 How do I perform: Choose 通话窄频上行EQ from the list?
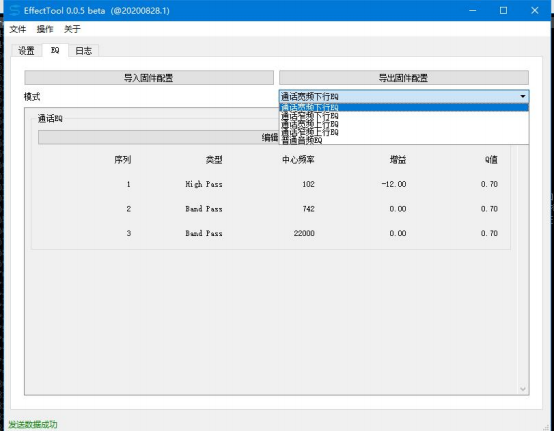coord(403,132)
